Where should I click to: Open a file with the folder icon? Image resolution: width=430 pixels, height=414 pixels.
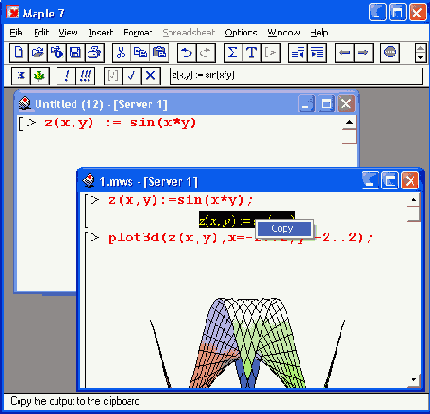click(38, 53)
